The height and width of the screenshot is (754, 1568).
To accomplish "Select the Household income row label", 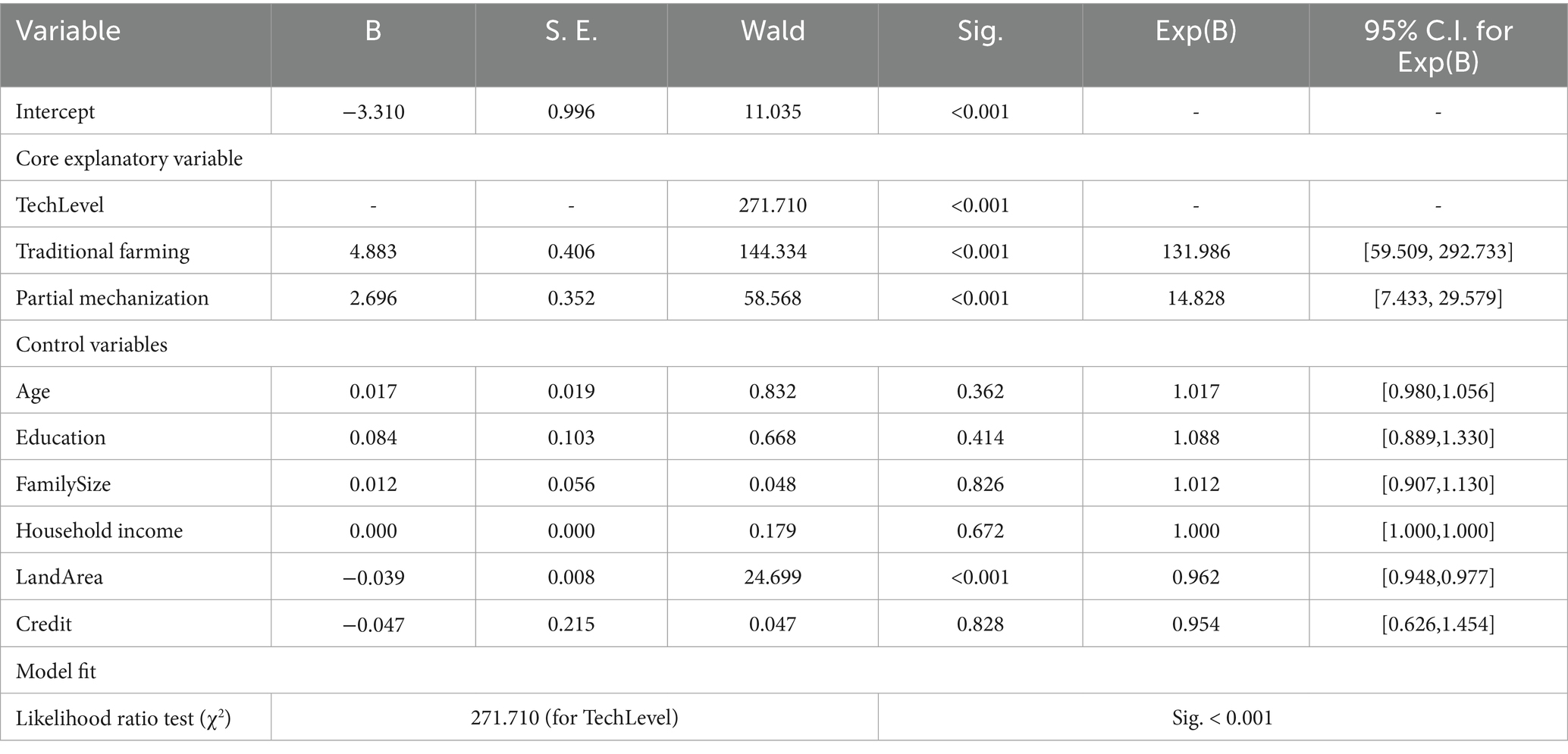I will (x=99, y=530).
